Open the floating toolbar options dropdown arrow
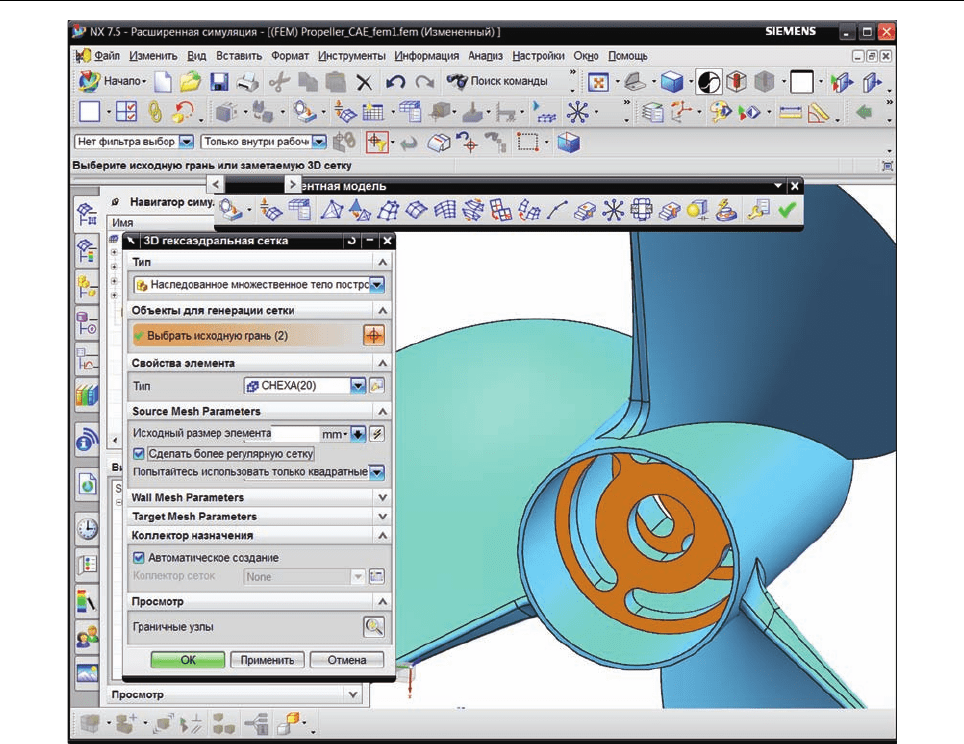 coord(778,185)
